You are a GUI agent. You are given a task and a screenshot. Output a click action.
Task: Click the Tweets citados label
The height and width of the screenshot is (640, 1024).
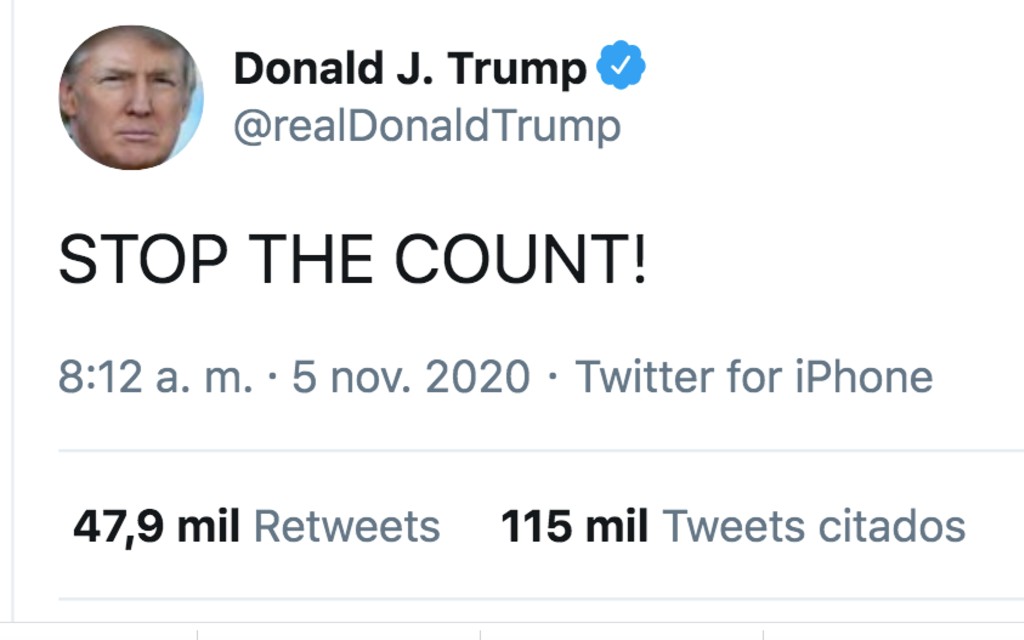coord(814,526)
